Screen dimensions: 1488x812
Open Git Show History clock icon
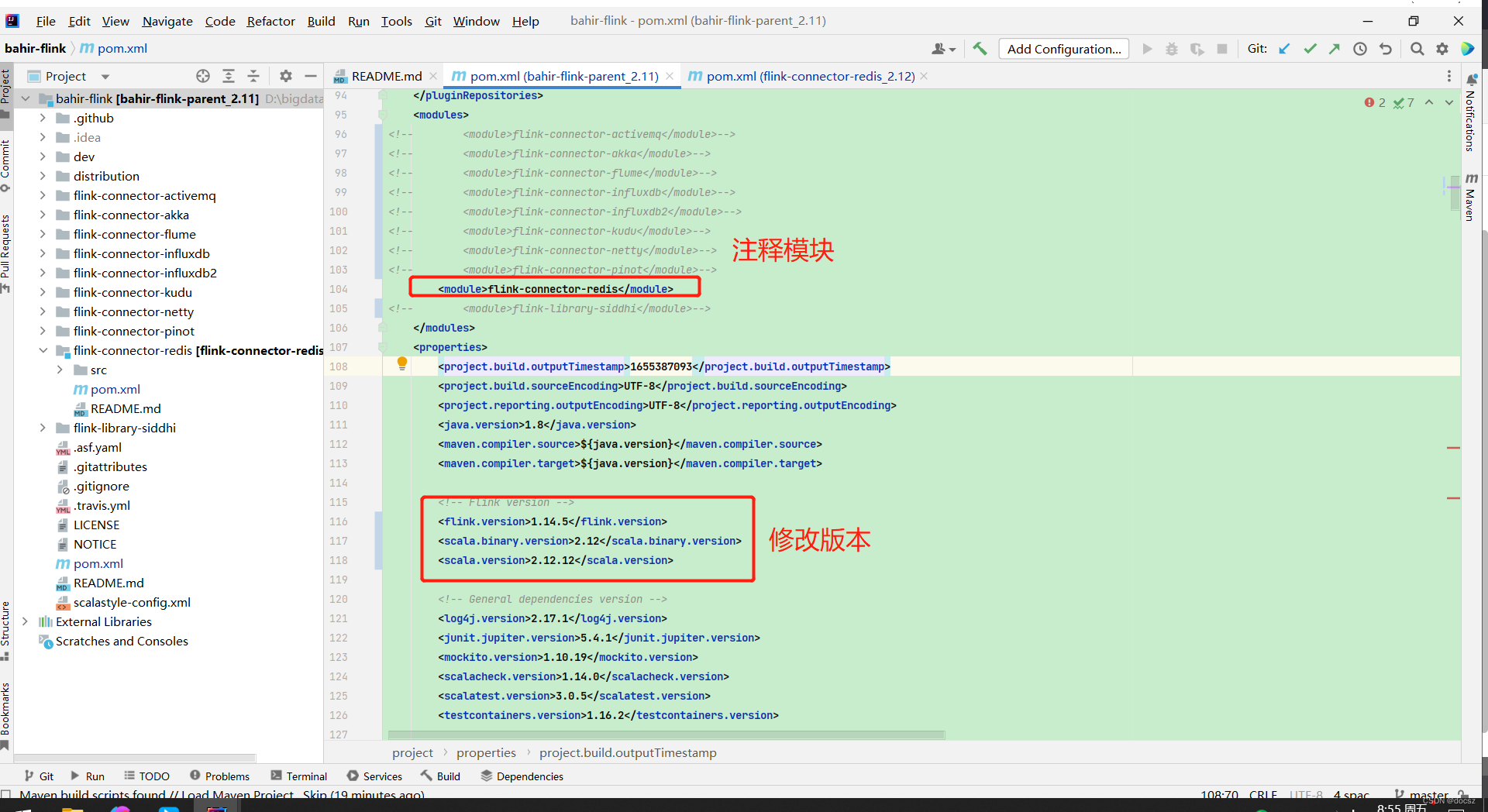pyautogui.click(x=1360, y=49)
